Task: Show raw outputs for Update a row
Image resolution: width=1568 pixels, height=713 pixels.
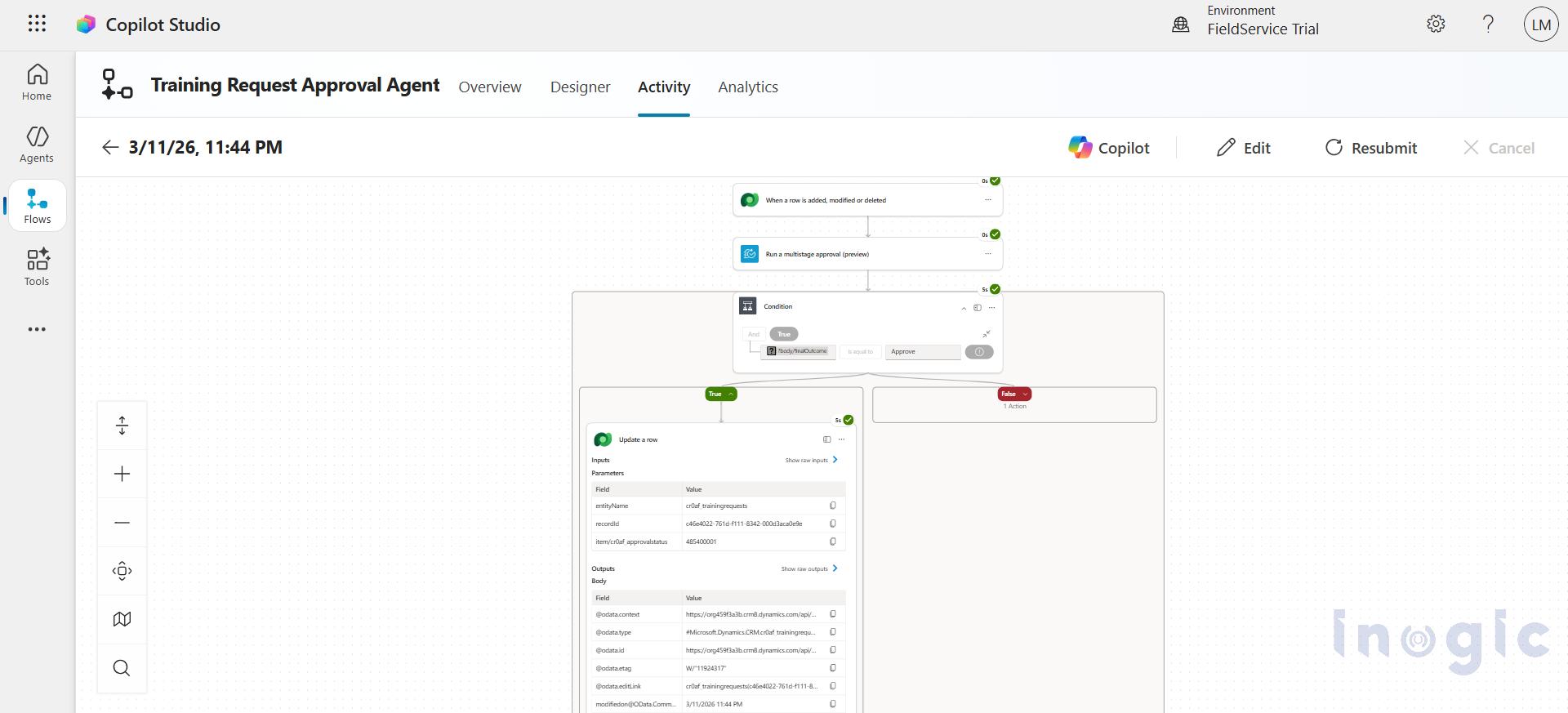Action: coord(809,568)
